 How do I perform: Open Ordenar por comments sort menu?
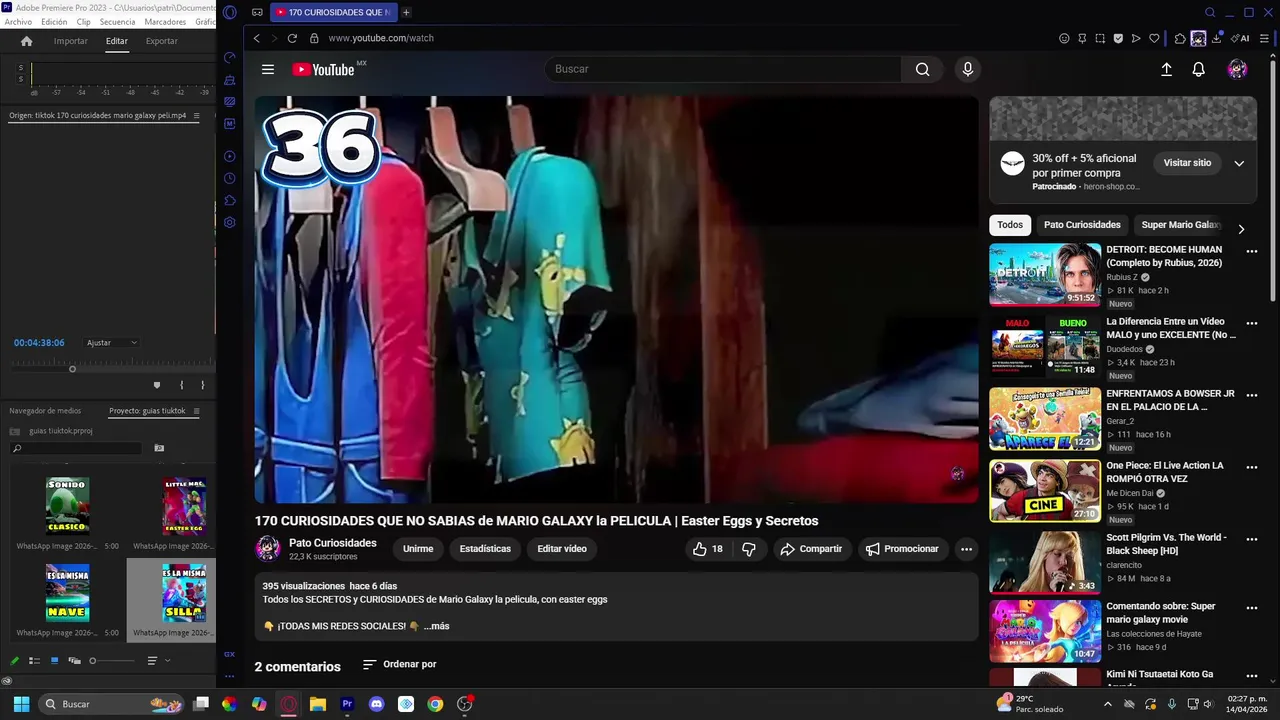[399, 664]
